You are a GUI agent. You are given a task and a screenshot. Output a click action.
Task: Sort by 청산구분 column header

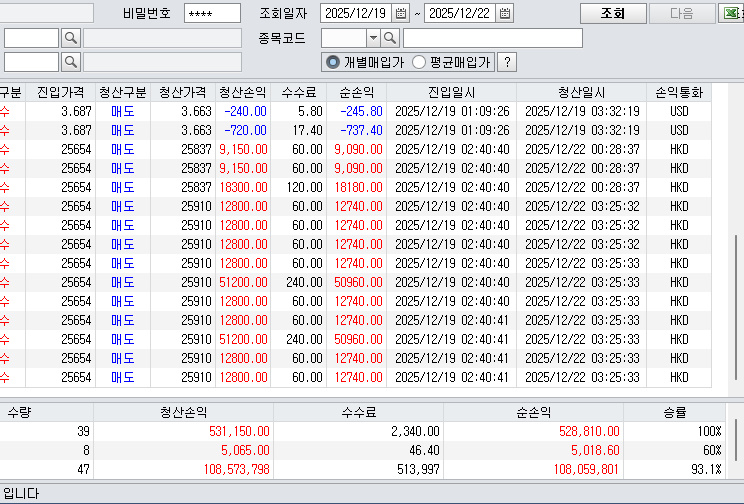point(123,92)
